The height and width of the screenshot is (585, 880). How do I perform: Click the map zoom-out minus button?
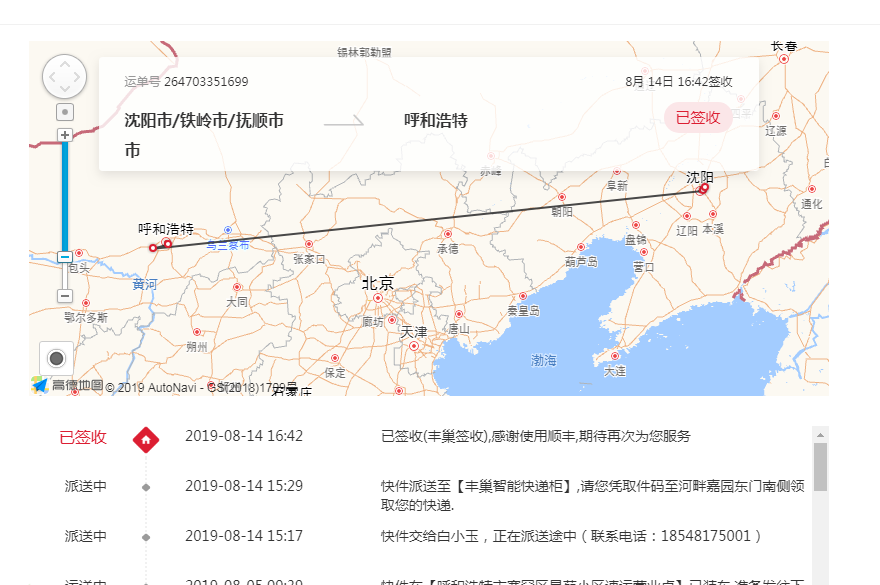pos(65,296)
